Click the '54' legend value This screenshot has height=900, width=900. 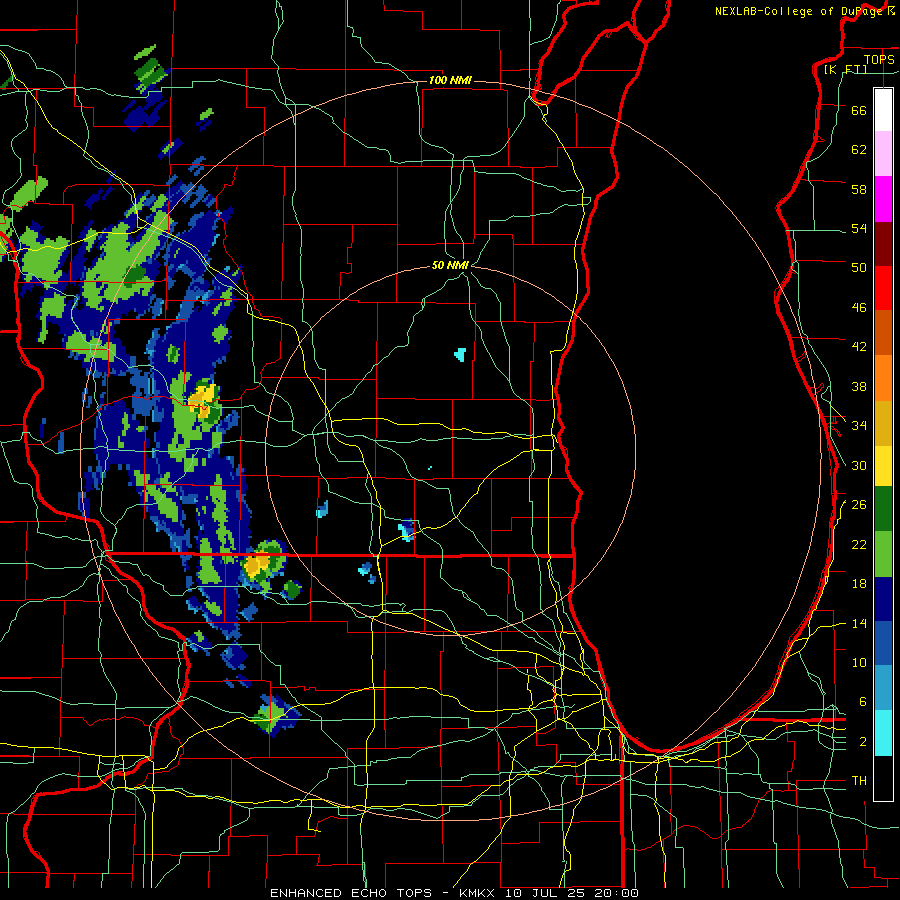(859, 228)
